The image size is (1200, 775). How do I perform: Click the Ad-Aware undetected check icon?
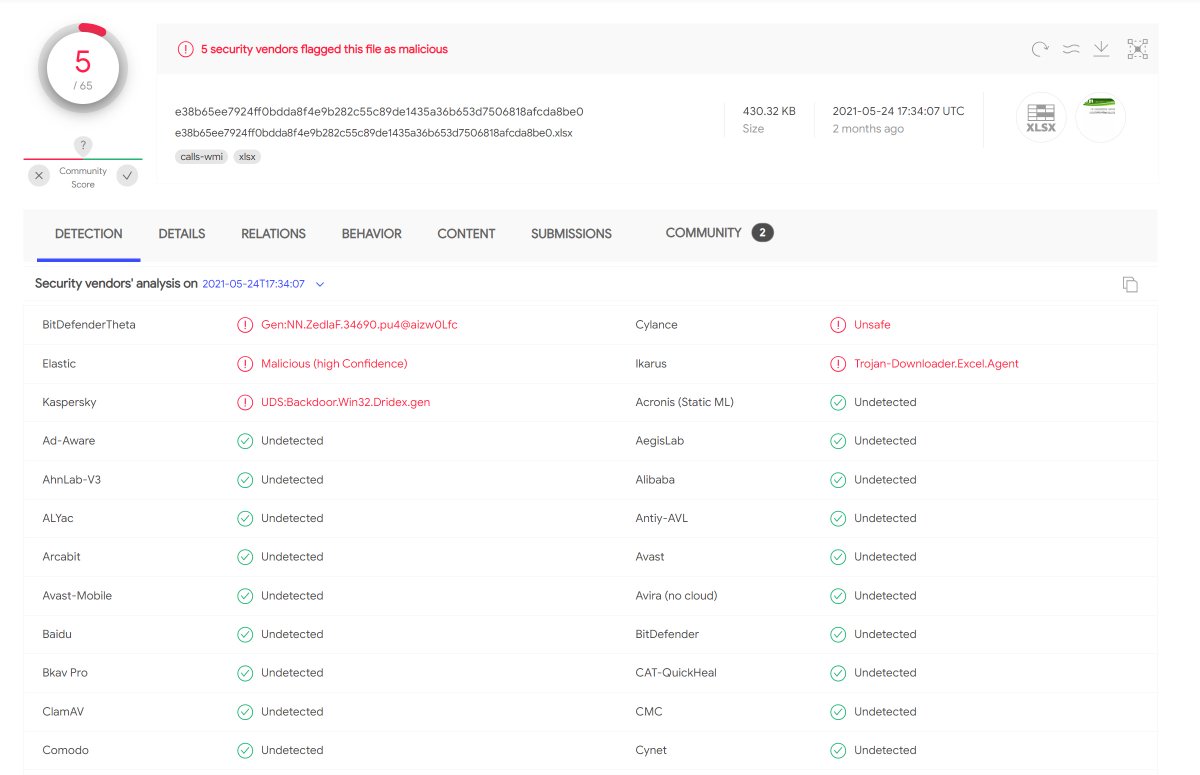245,441
